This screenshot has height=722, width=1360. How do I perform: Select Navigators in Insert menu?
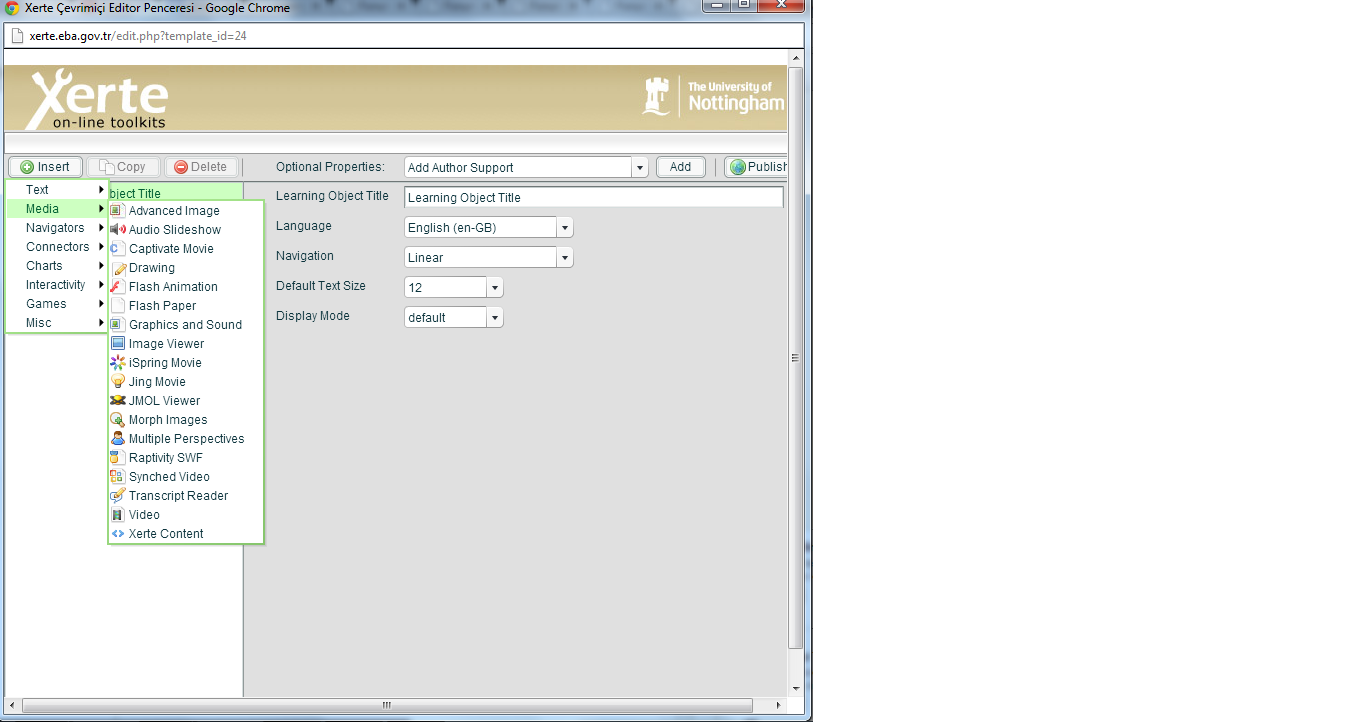(x=57, y=228)
